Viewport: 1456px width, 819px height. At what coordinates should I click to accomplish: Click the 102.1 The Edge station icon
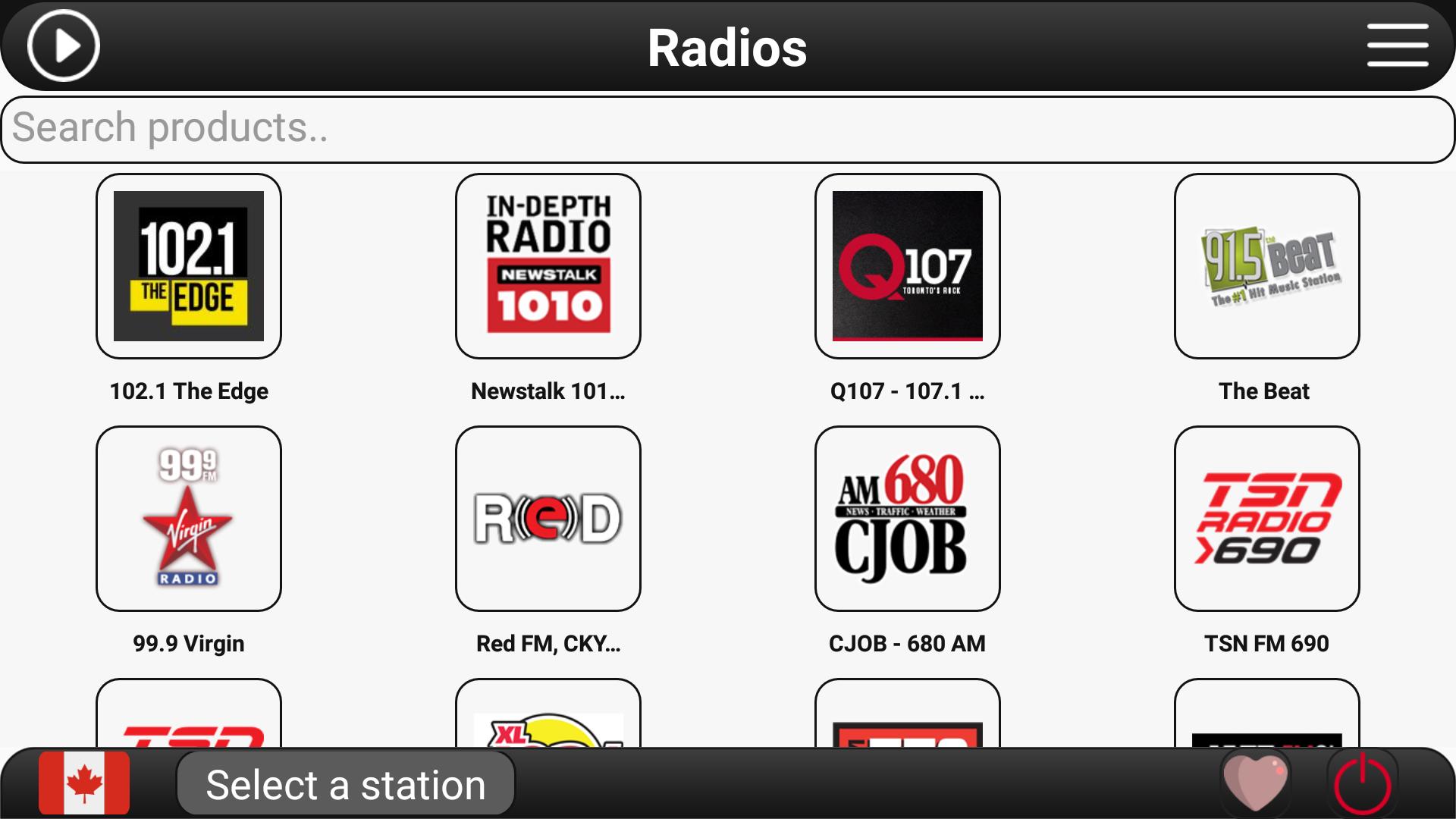click(189, 266)
